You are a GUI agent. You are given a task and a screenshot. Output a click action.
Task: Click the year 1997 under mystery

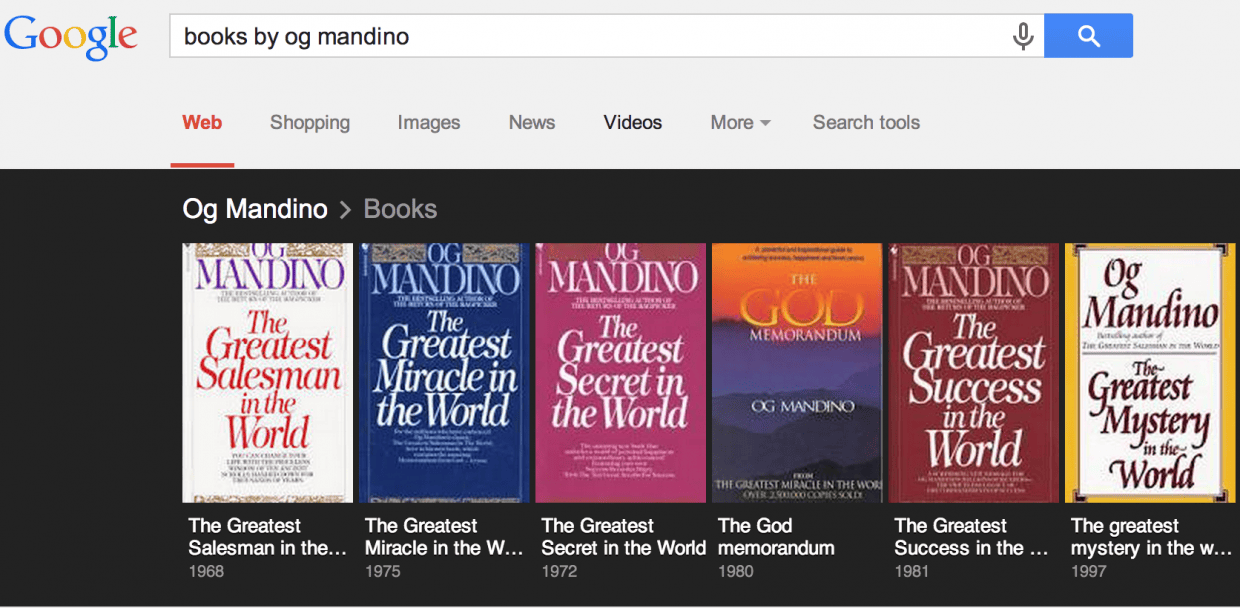coord(1089,572)
